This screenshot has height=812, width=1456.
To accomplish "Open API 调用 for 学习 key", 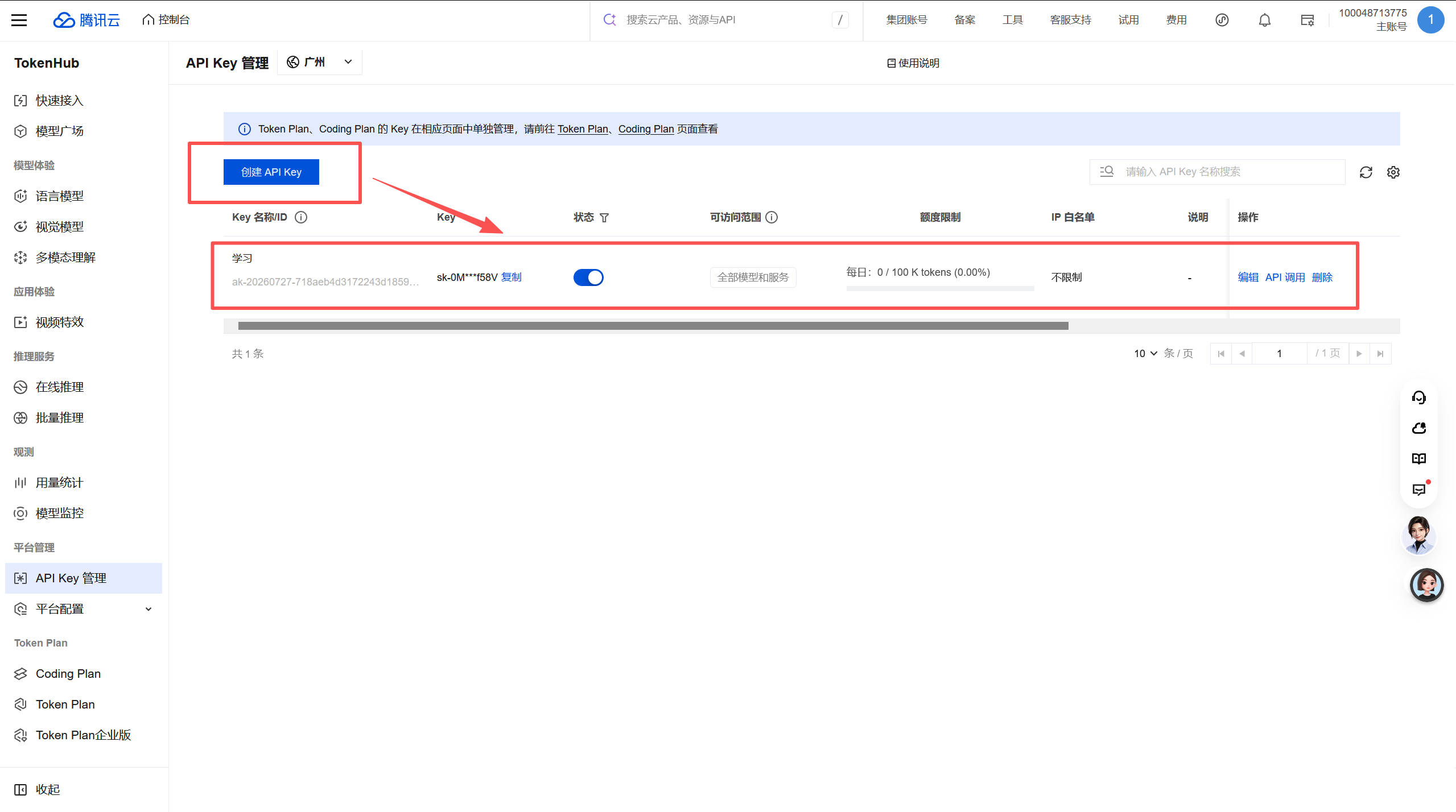I will [1285, 277].
